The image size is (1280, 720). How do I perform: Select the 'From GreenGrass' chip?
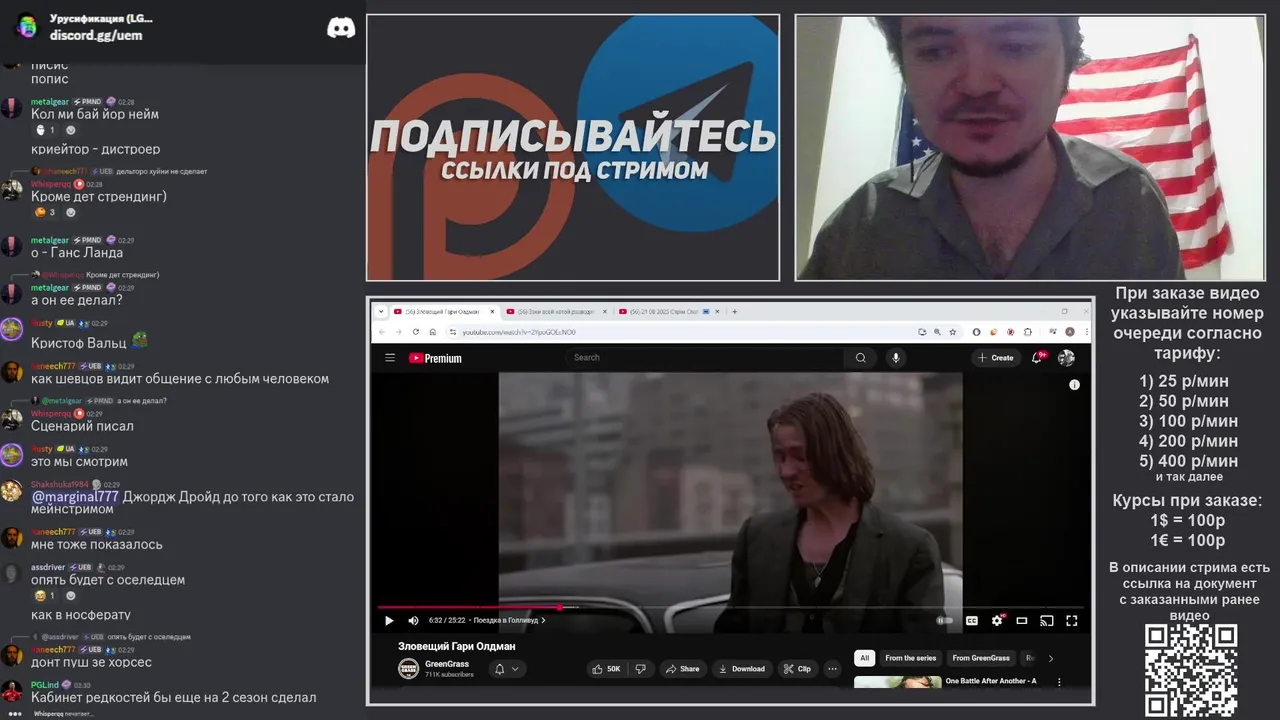(x=981, y=658)
